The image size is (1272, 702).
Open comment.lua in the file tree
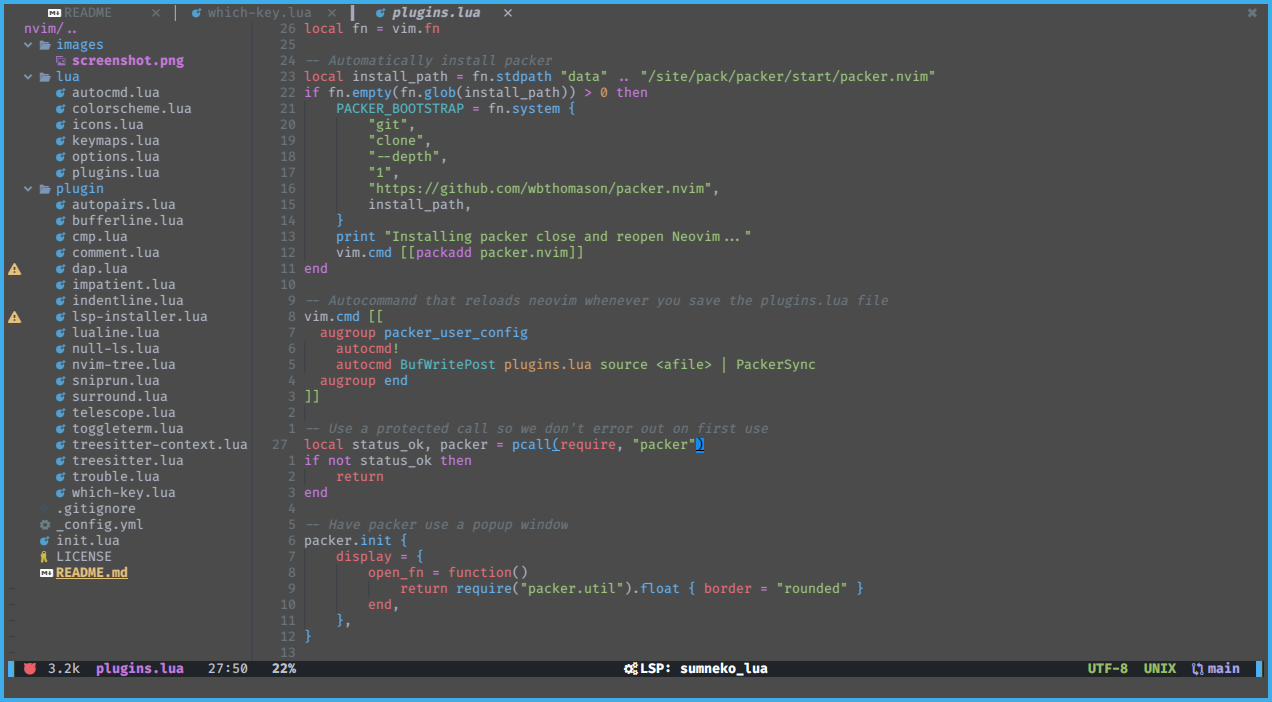(115, 253)
